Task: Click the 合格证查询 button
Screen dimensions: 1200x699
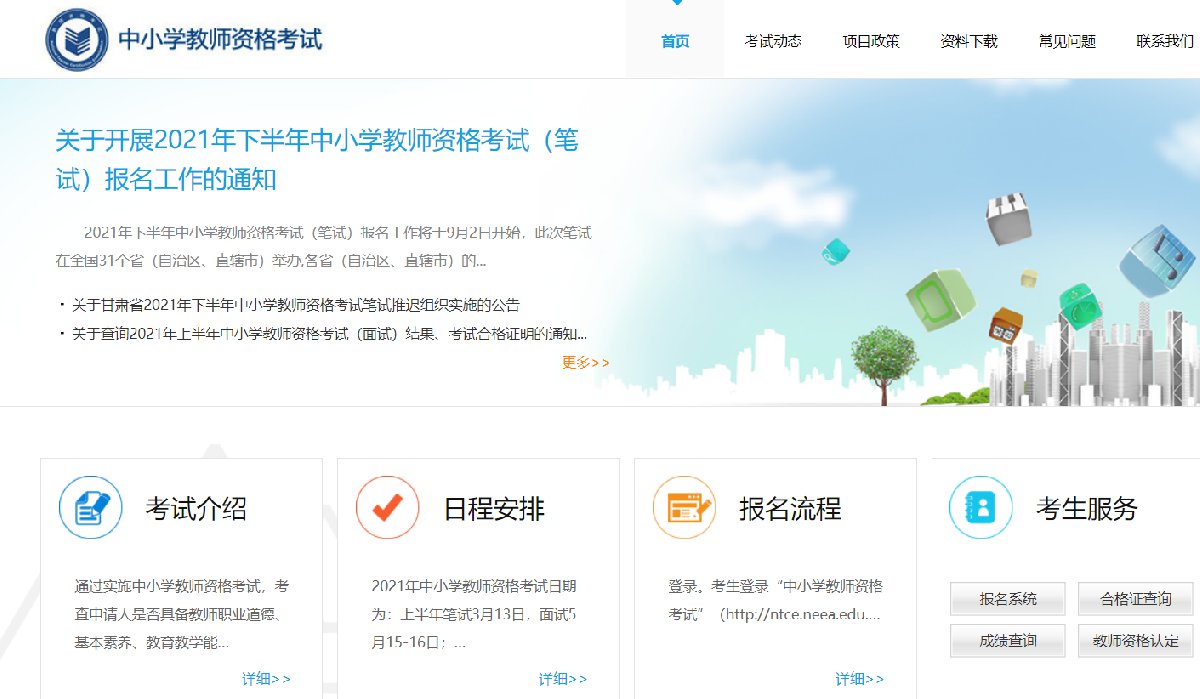Action: click(1136, 599)
